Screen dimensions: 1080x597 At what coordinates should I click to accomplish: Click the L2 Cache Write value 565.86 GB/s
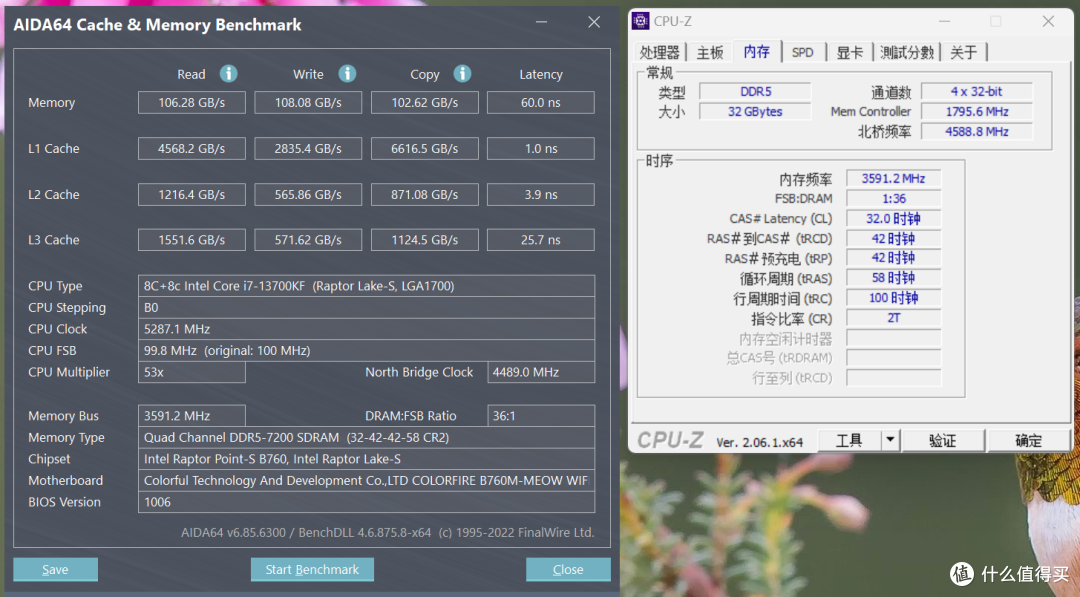(x=308, y=195)
